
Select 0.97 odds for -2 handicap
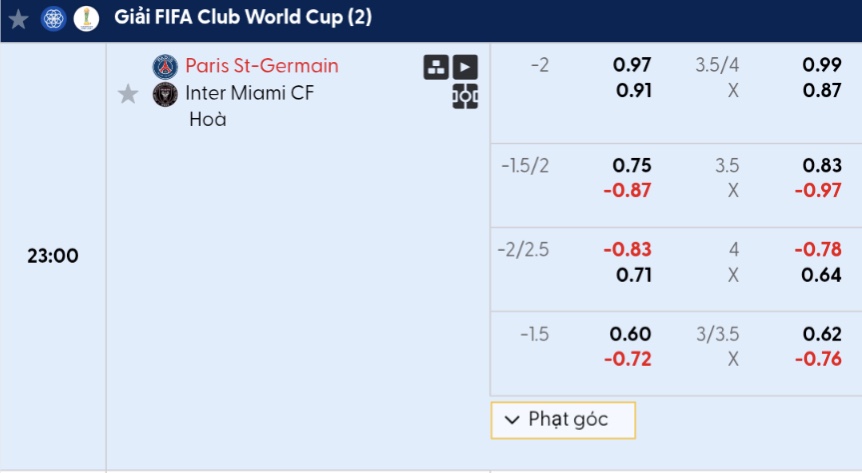pos(632,65)
